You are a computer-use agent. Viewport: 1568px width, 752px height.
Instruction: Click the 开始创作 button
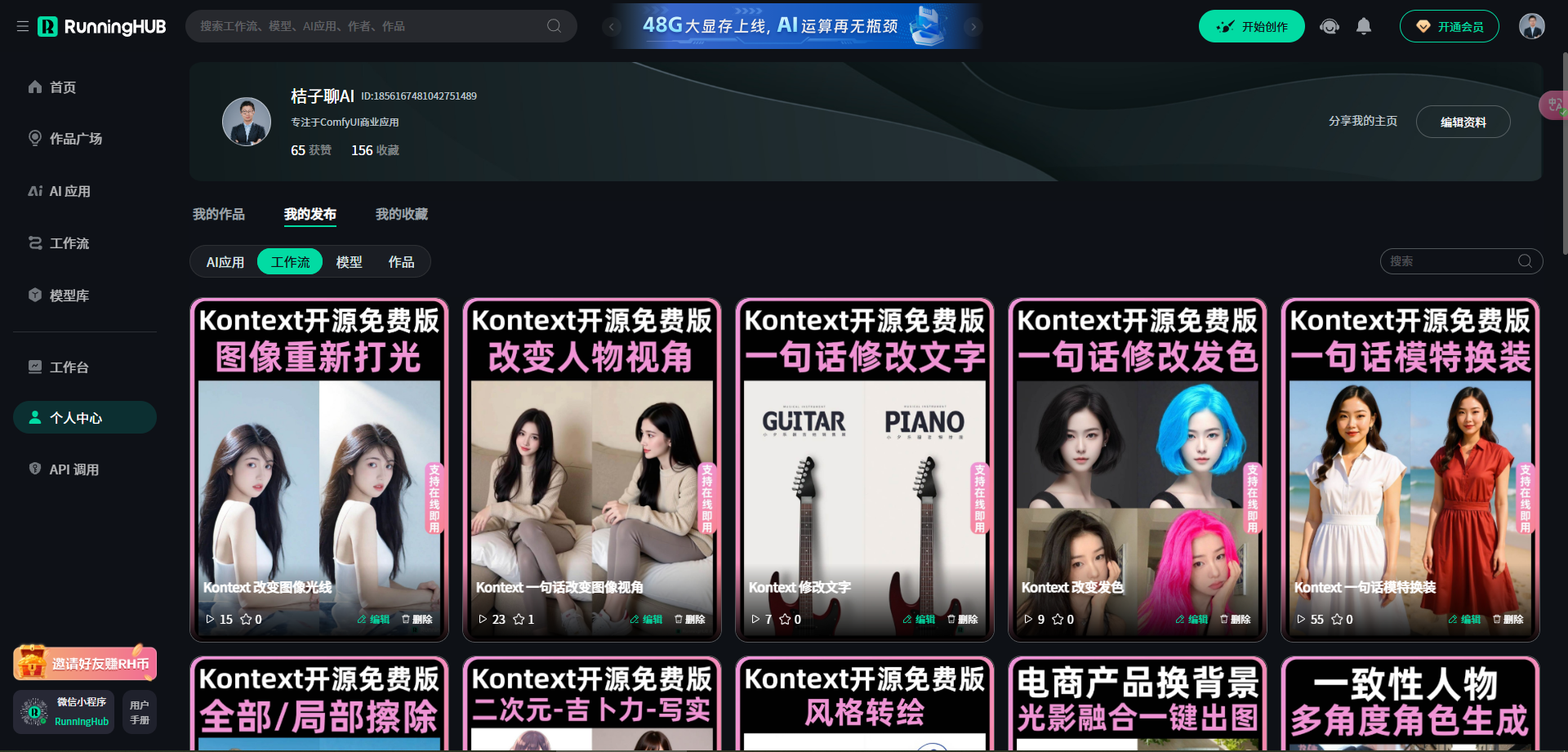click(x=1252, y=26)
